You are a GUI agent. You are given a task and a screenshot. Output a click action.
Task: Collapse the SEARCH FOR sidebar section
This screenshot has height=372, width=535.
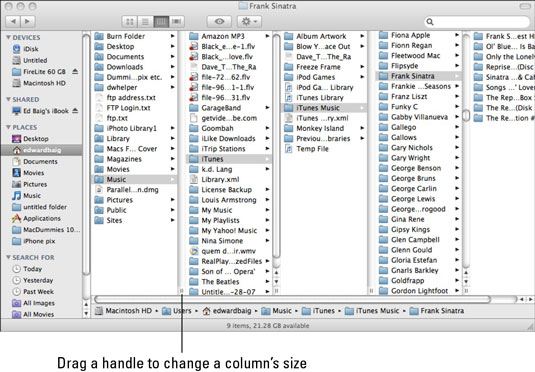pyautogui.click(x=8, y=257)
